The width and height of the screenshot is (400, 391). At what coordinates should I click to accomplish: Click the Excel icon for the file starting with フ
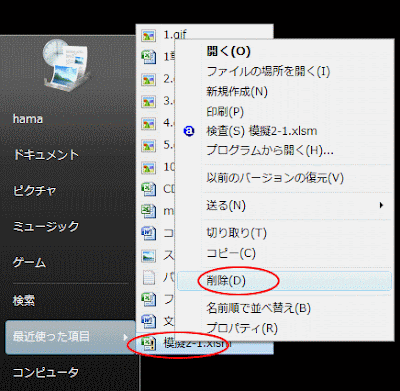tap(148, 300)
